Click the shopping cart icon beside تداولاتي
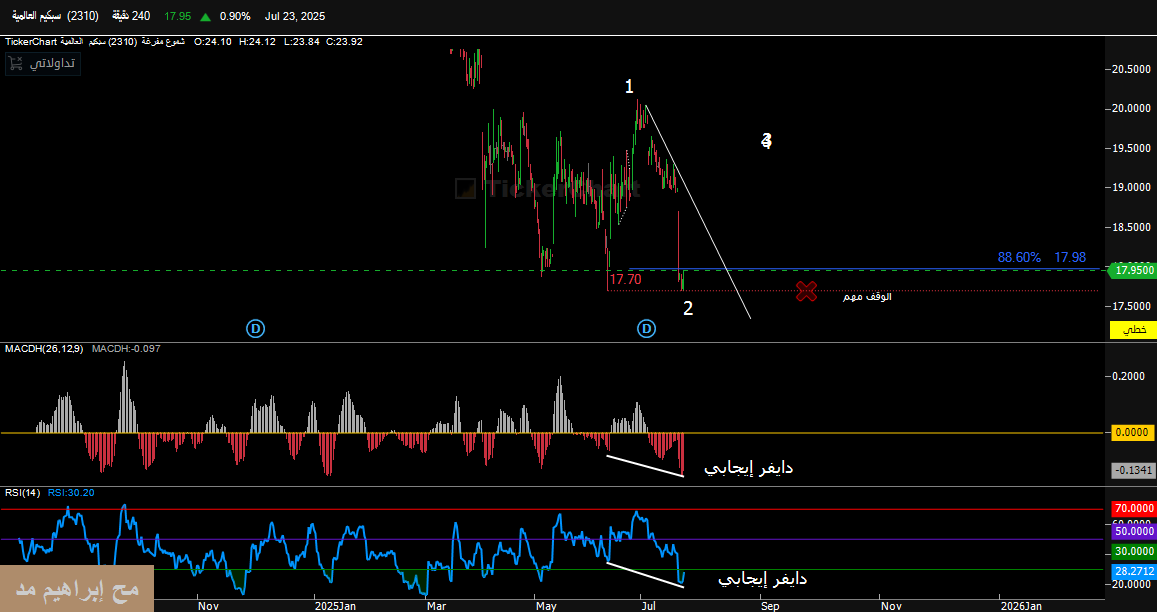 (16, 63)
